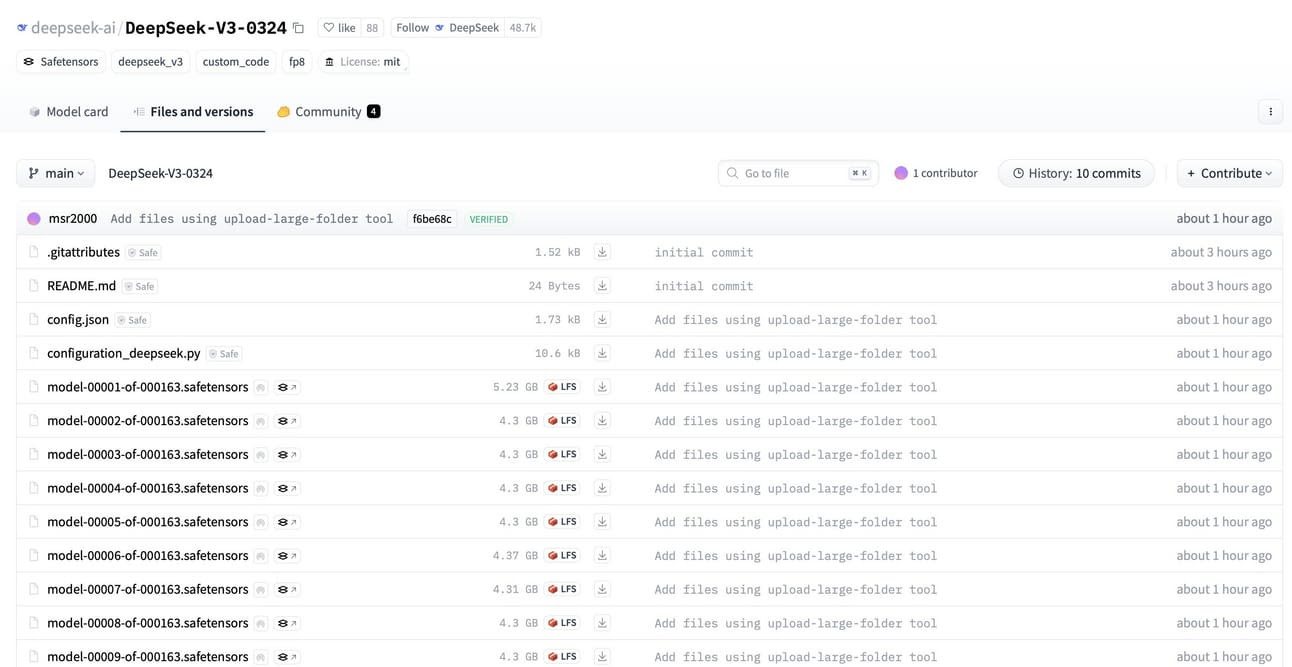Filter by the fp8 tag
This screenshot has width=1292, height=667.
pyautogui.click(x=297, y=62)
